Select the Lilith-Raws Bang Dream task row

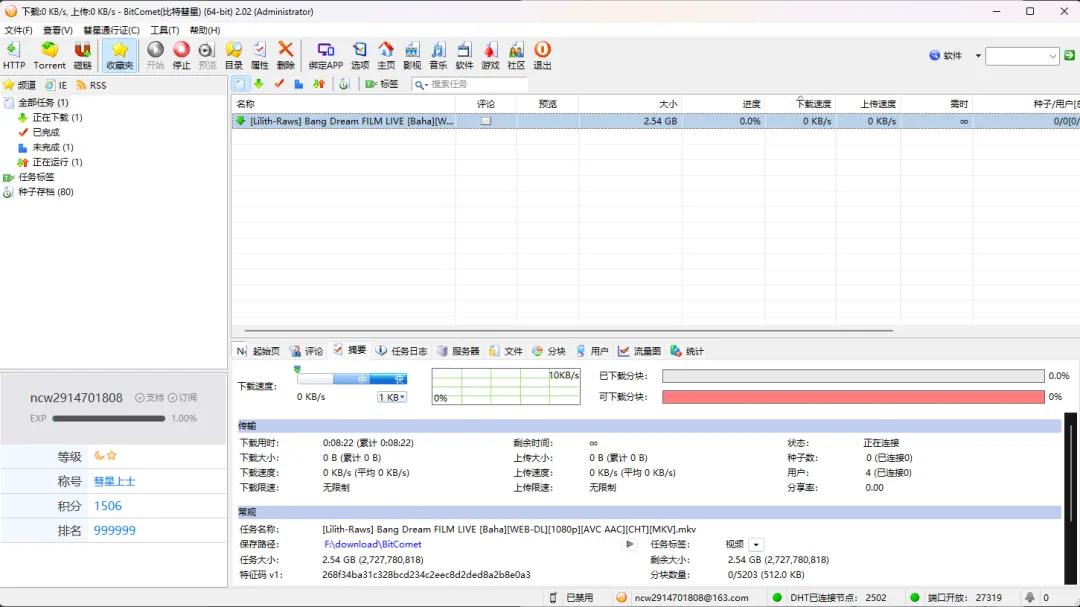(656, 121)
